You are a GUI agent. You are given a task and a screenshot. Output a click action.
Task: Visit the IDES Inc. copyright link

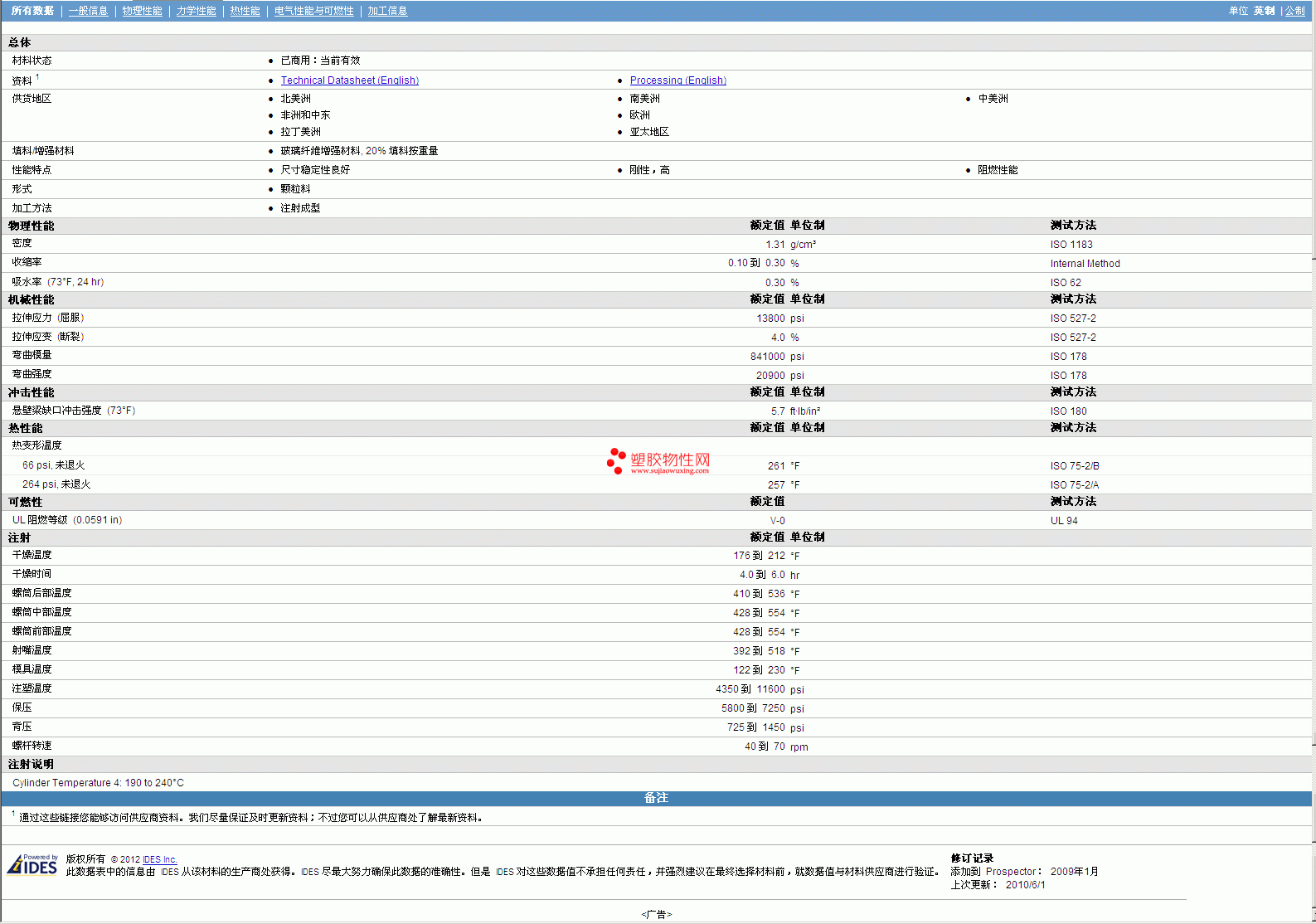(159, 859)
